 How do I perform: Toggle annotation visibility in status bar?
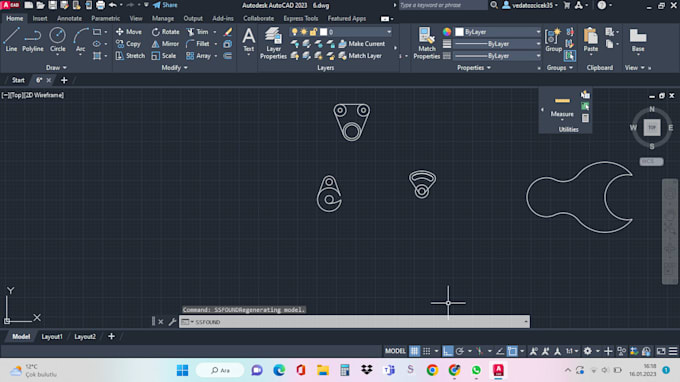click(533, 351)
